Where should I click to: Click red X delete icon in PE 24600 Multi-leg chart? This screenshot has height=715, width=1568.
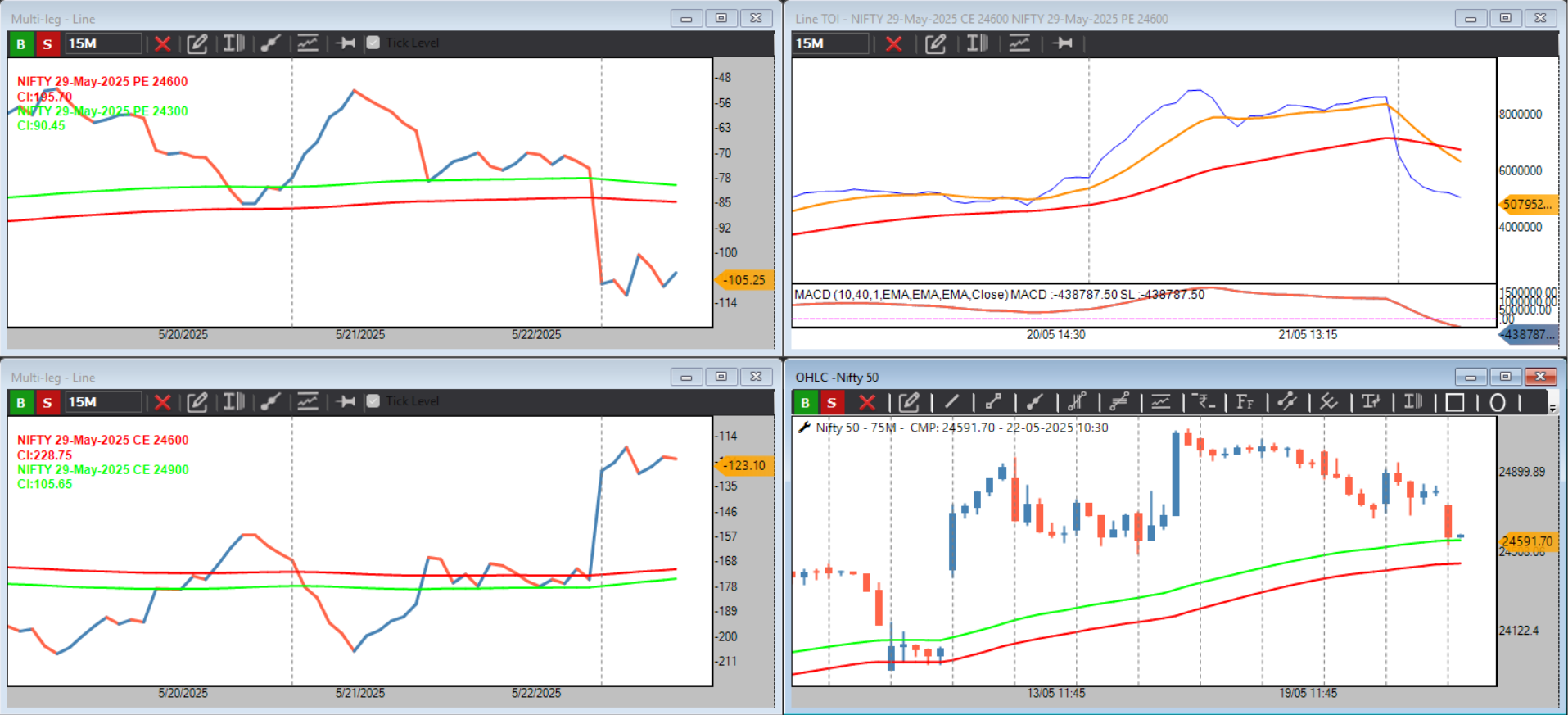click(163, 43)
